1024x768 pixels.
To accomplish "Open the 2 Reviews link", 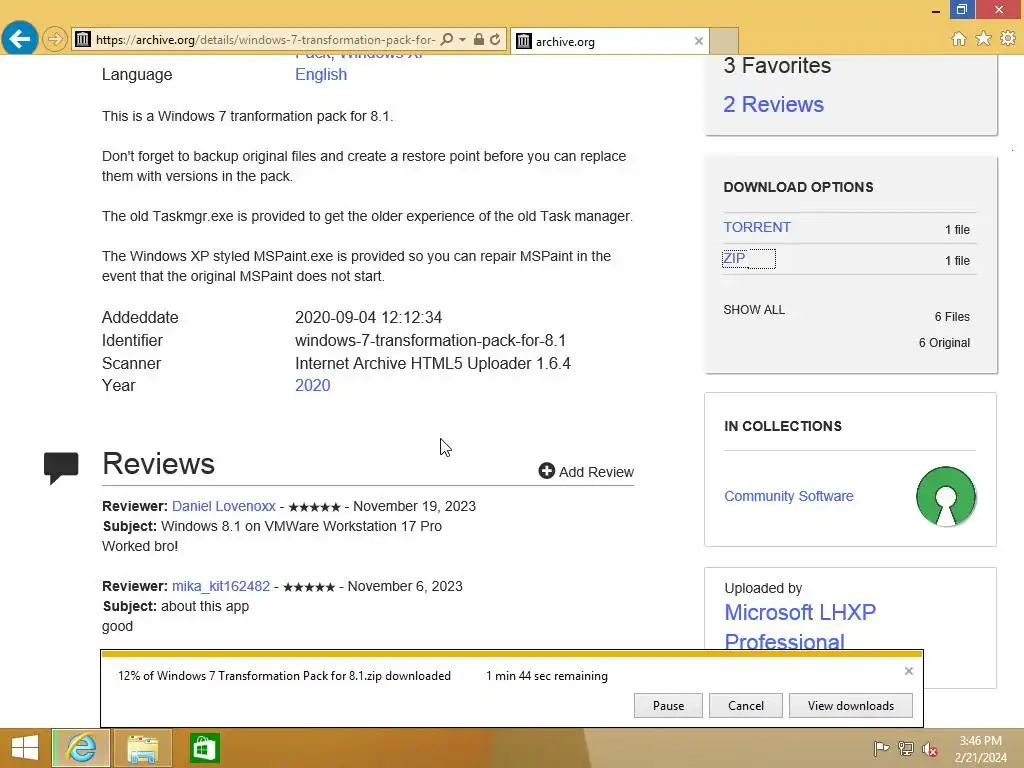I will 773,104.
